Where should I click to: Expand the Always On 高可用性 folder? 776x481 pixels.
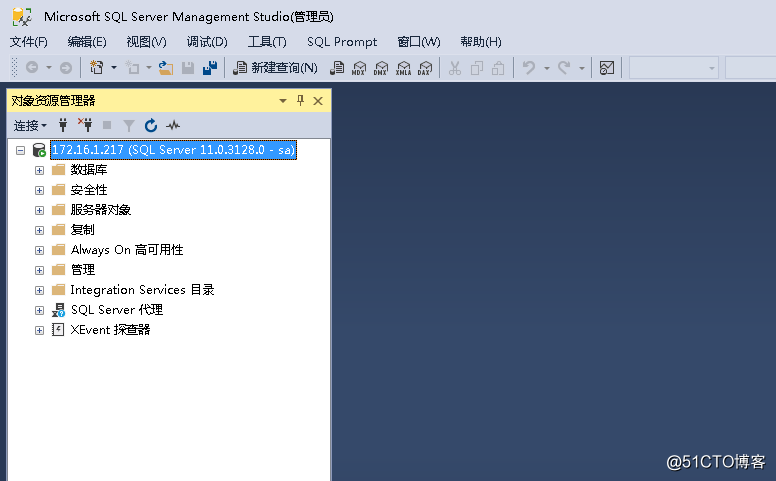(x=40, y=250)
